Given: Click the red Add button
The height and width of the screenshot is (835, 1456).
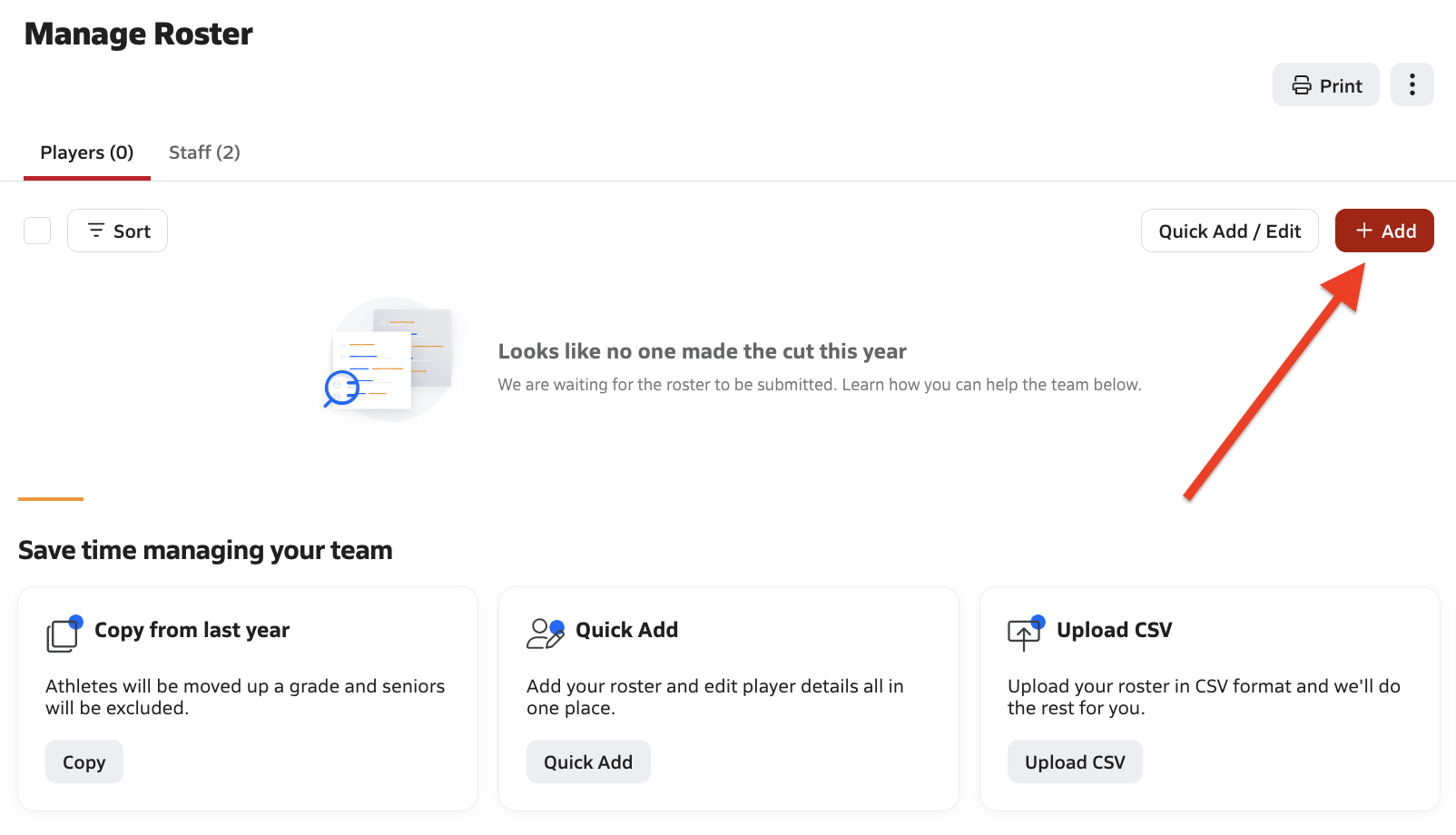Looking at the screenshot, I should (x=1383, y=231).
